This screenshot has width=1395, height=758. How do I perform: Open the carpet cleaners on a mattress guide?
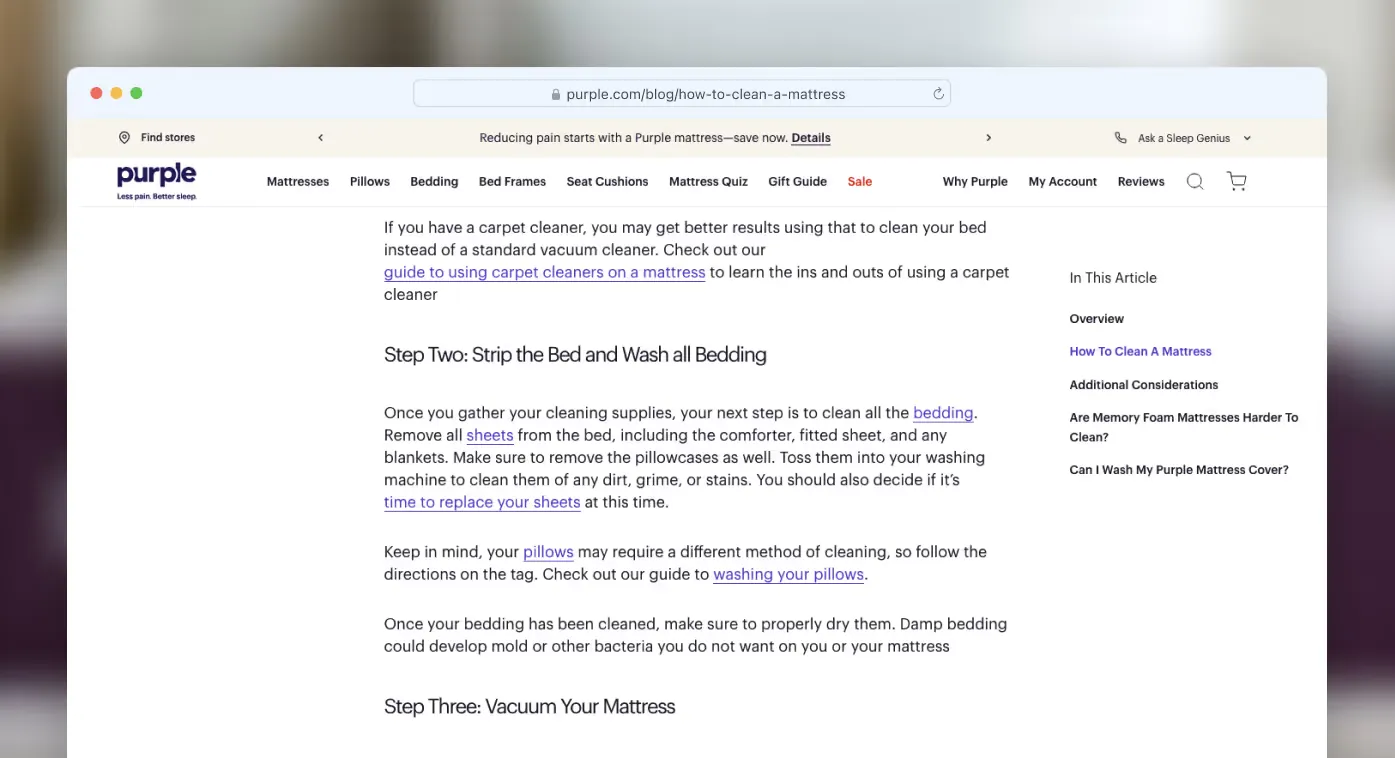point(545,272)
